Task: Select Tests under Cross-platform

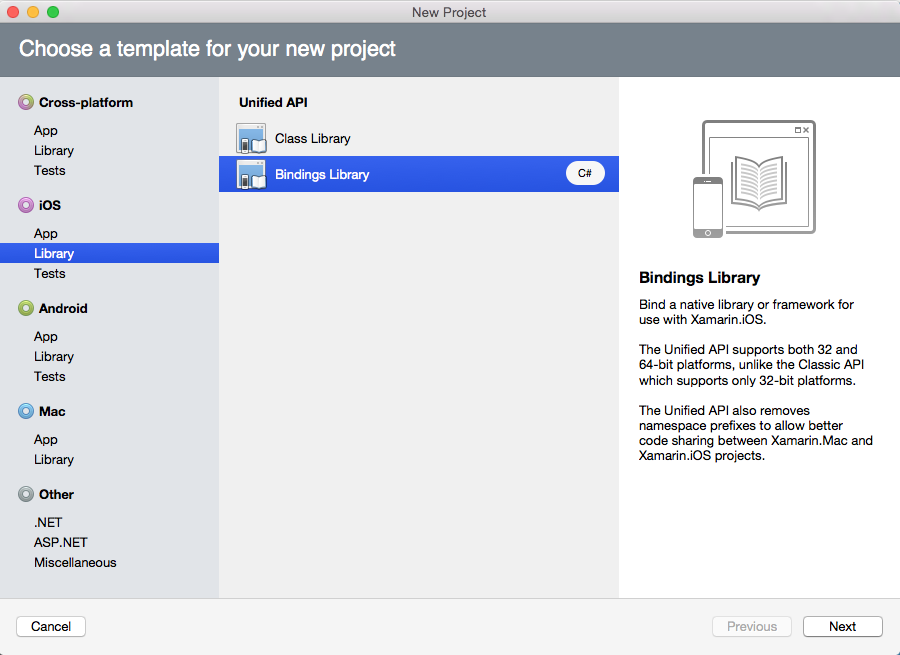Action: 49,170
